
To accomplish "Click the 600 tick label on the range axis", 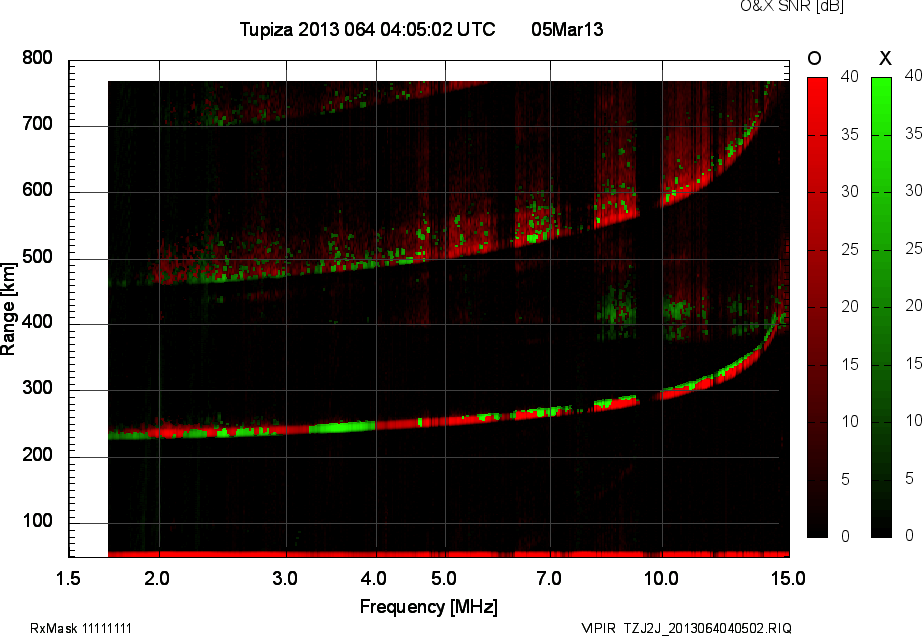I will pos(37,190).
